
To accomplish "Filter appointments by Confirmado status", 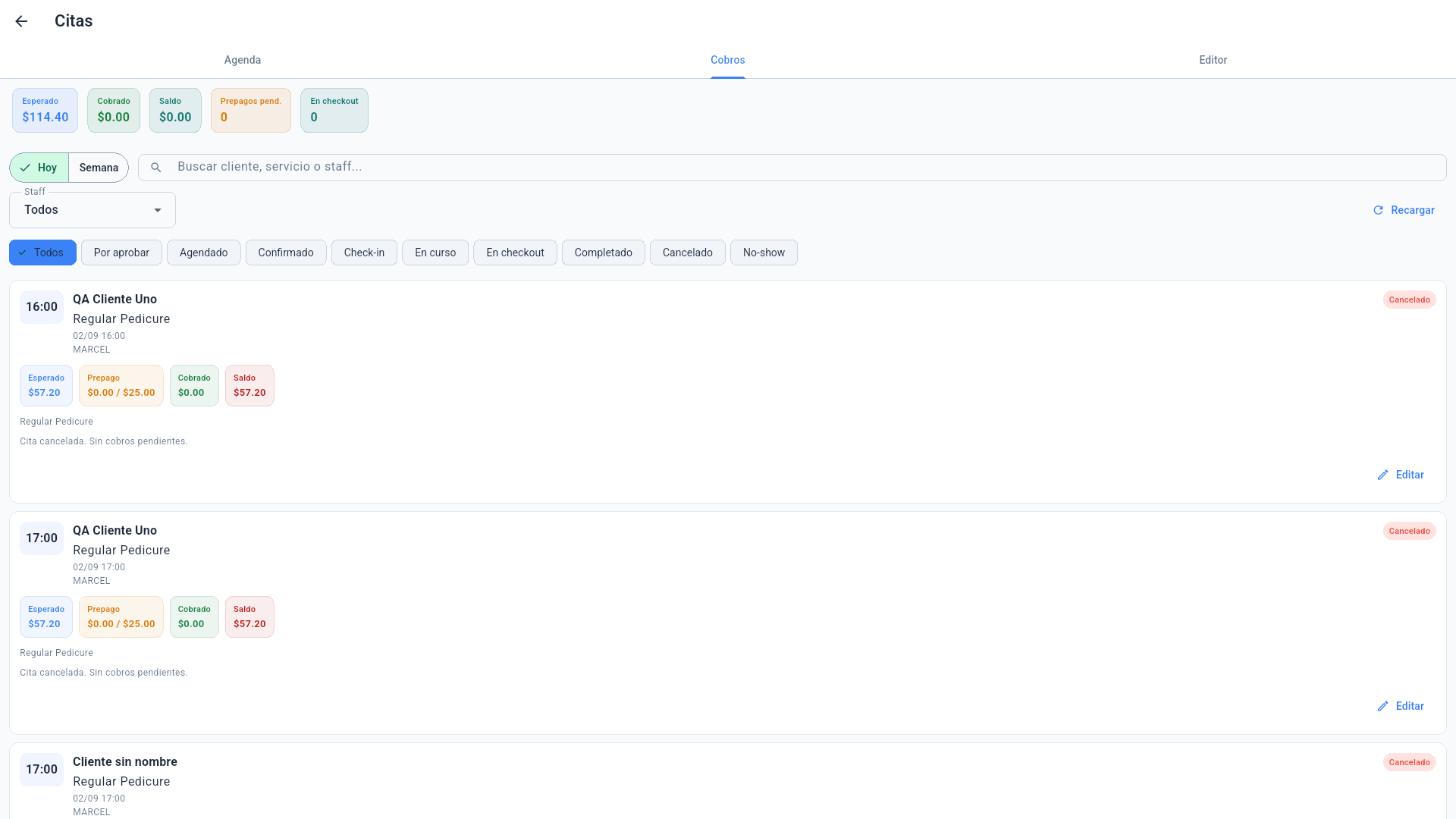I will (x=286, y=253).
